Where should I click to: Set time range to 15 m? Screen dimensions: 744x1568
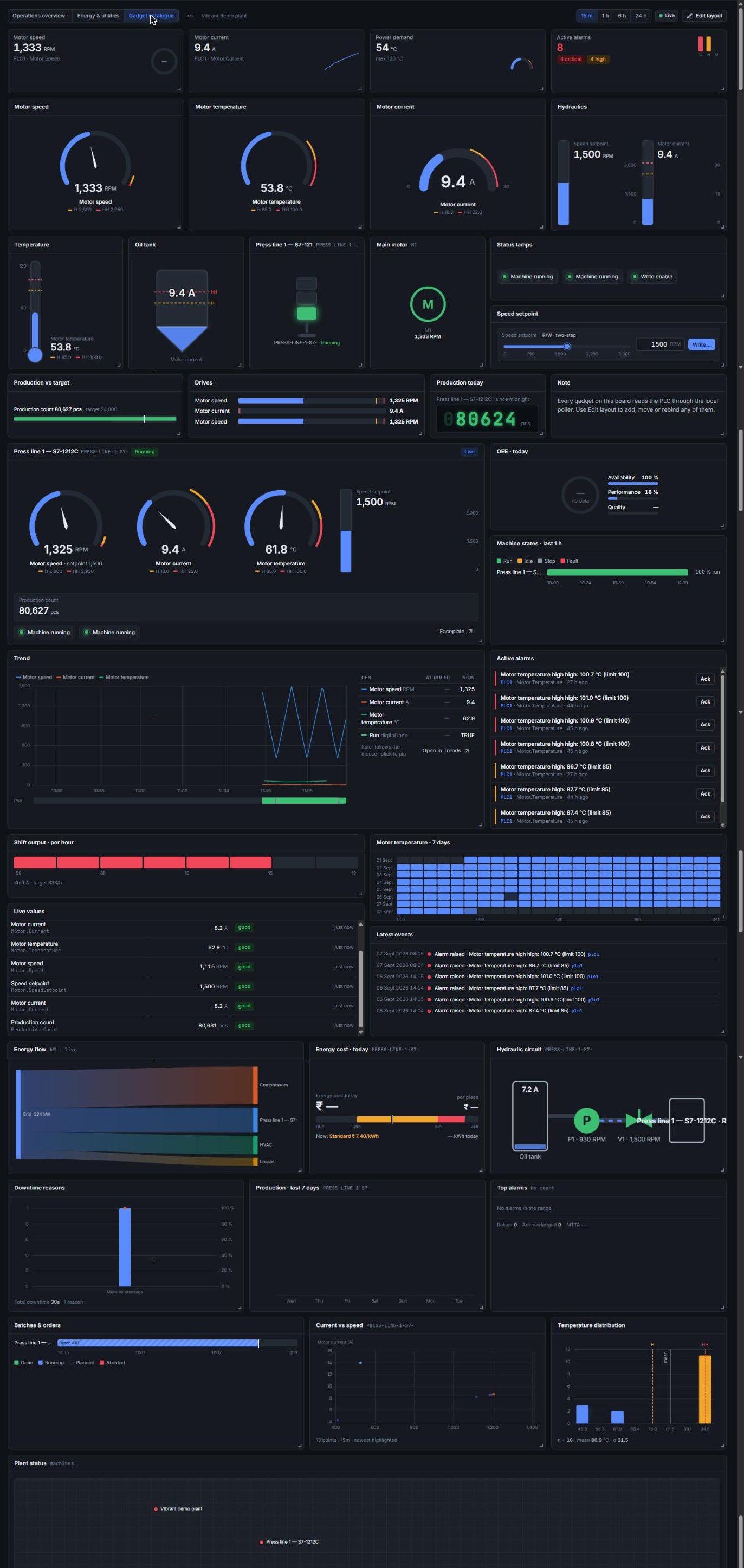pyautogui.click(x=586, y=16)
